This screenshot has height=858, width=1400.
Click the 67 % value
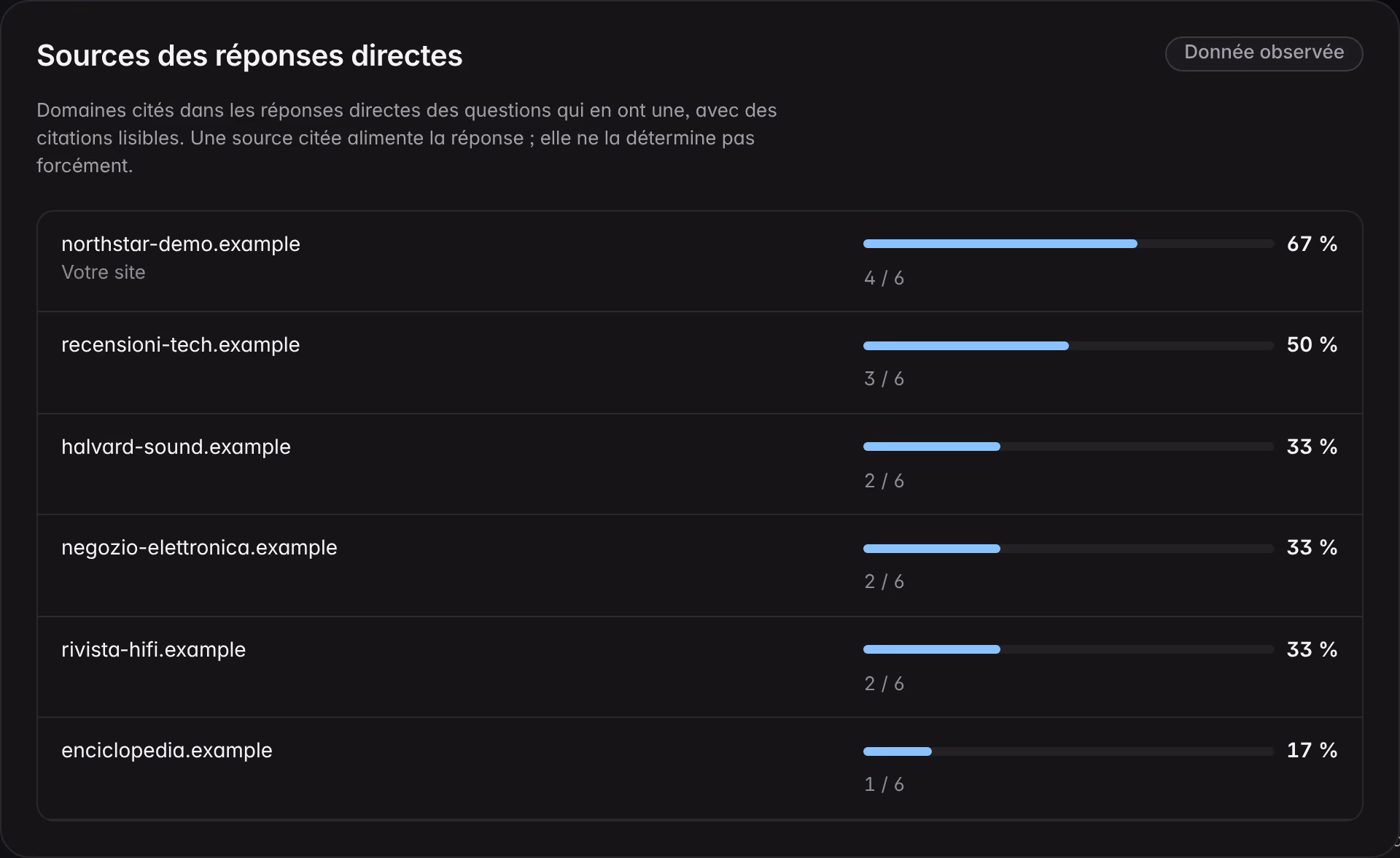[x=1312, y=244]
